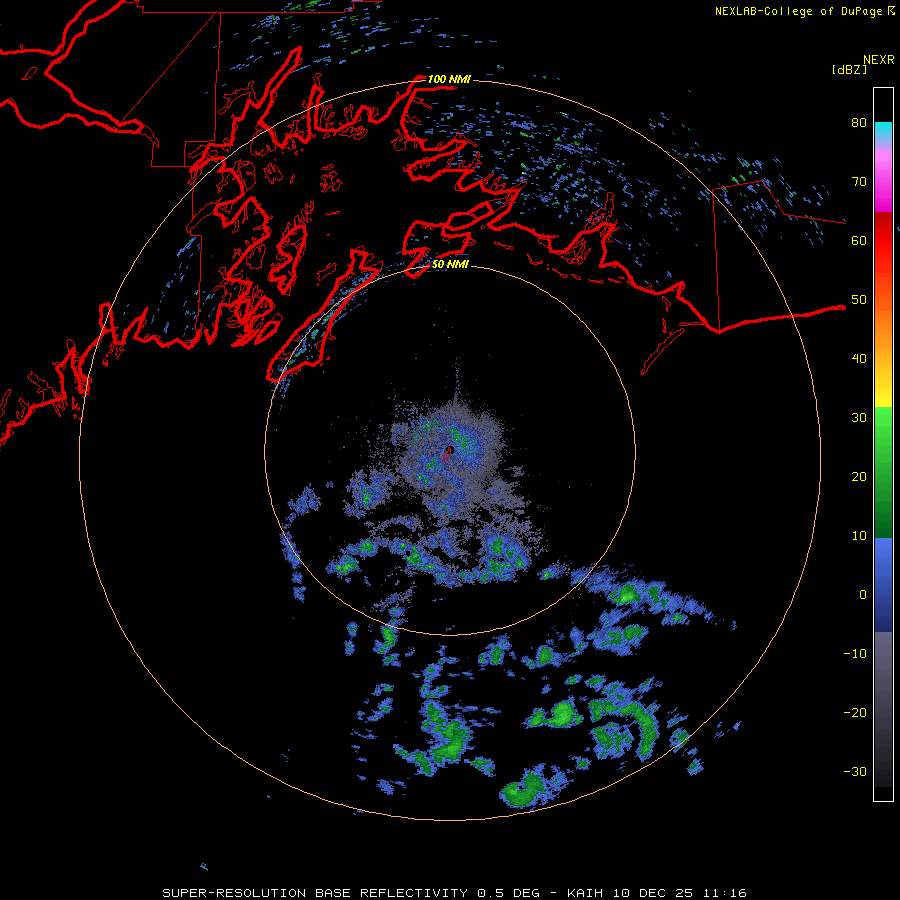Click the [dBZ] unit label
This screenshot has width=900, height=900.
click(x=849, y=70)
